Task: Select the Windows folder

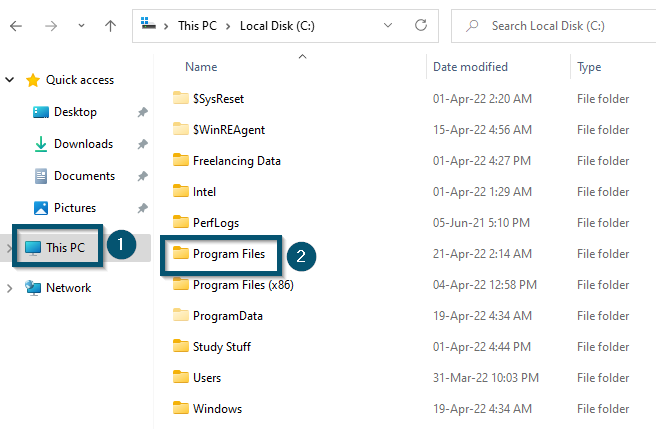Action: [217, 408]
